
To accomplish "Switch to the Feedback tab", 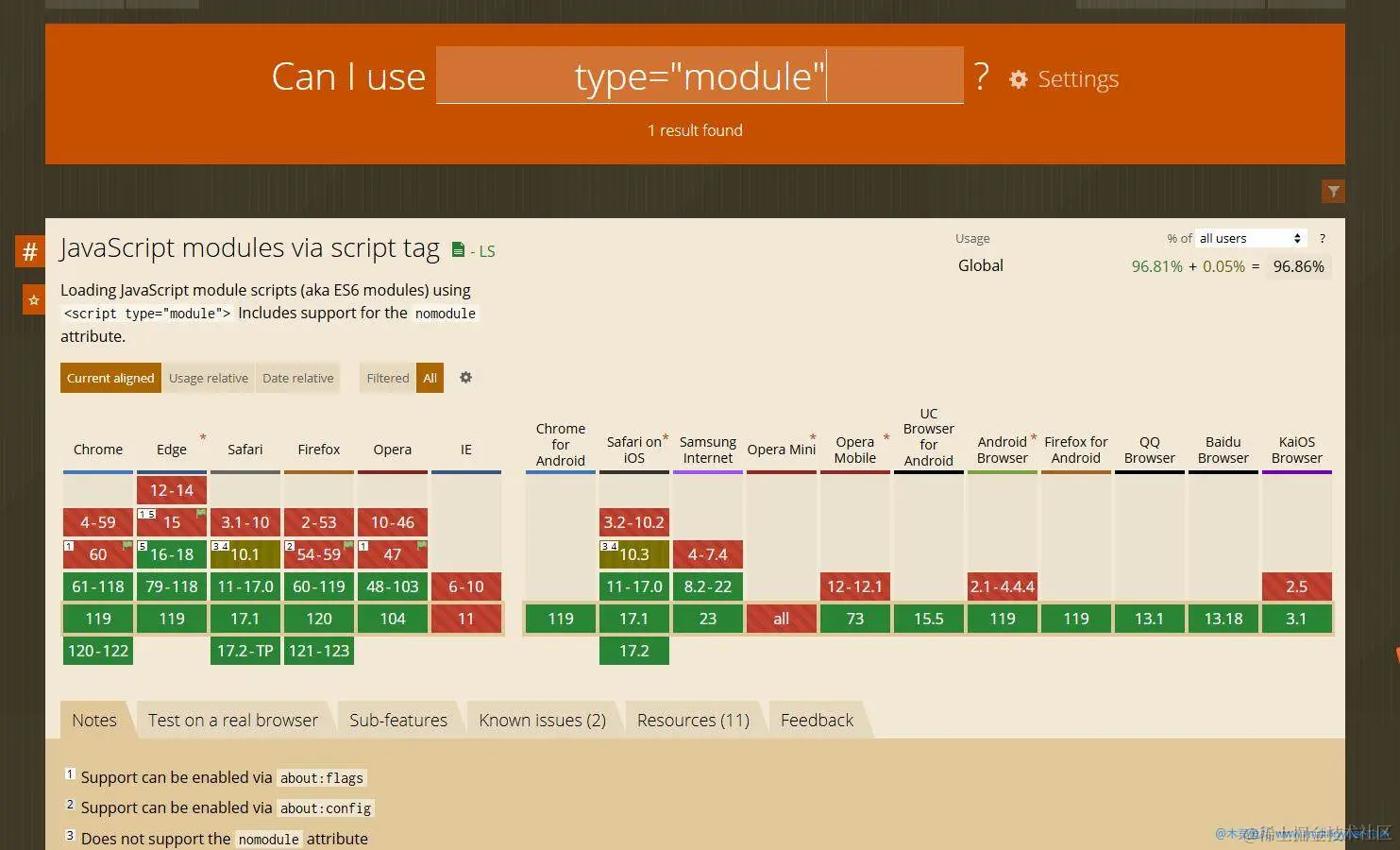I will [x=817, y=721].
